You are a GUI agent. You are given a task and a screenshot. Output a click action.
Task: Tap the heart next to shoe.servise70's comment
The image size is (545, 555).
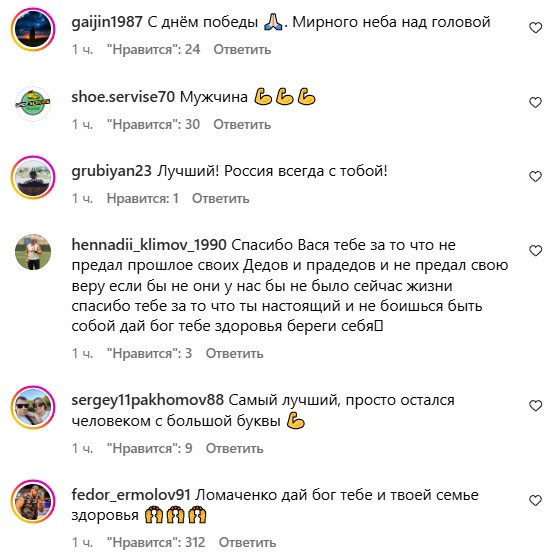535,102
